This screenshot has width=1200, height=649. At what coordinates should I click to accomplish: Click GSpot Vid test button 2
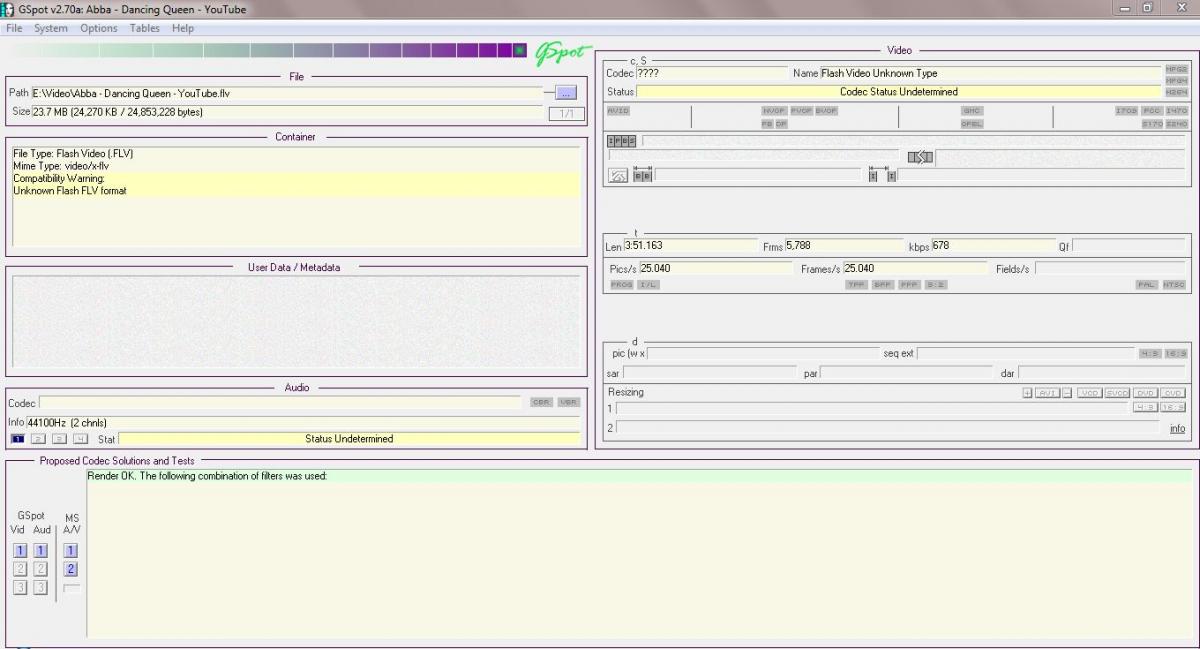pos(20,569)
